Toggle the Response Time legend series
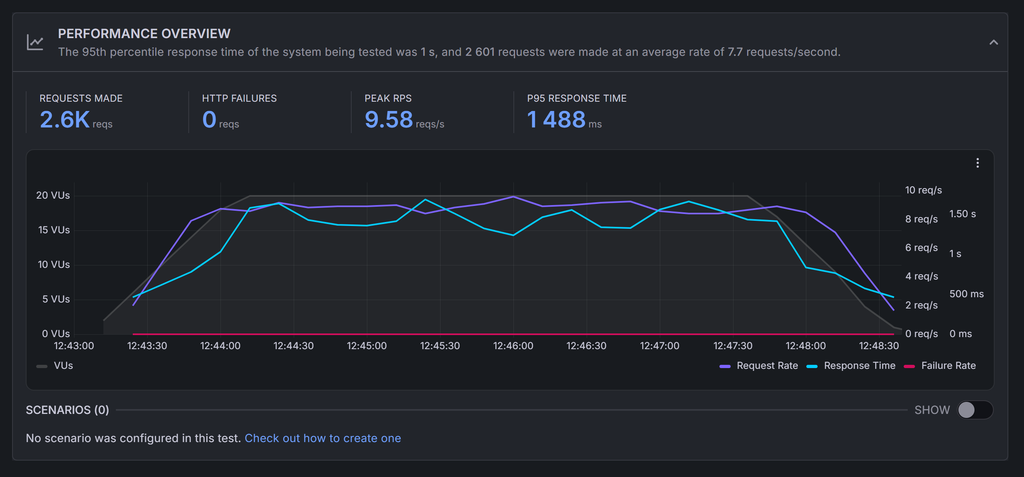Image resolution: width=1024 pixels, height=477 pixels. pyautogui.click(x=851, y=366)
